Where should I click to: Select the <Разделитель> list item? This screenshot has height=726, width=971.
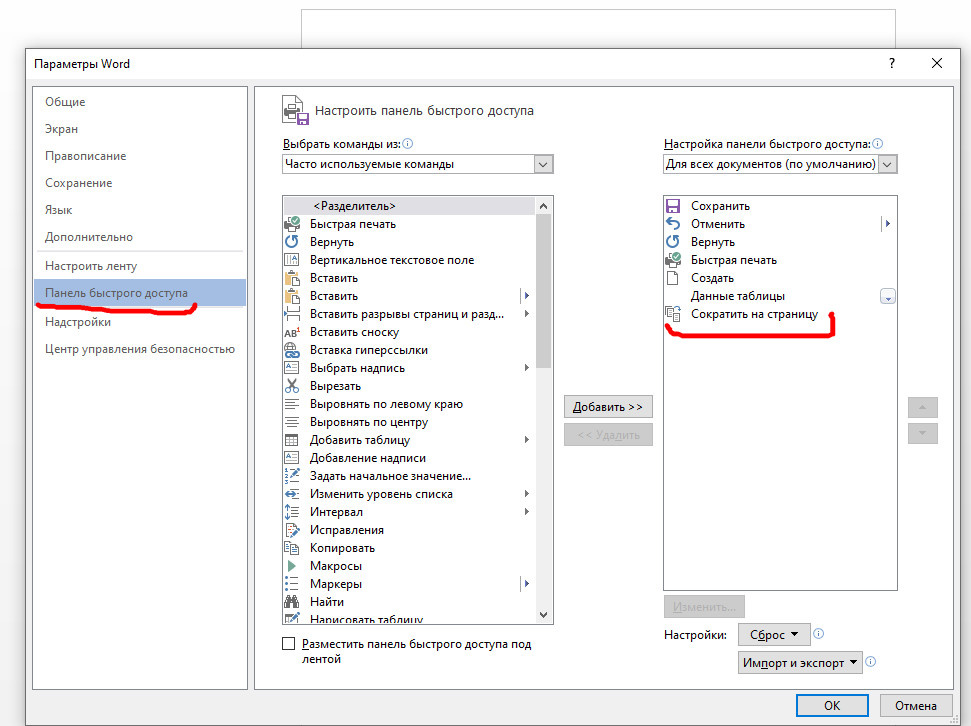pyautogui.click(x=409, y=206)
